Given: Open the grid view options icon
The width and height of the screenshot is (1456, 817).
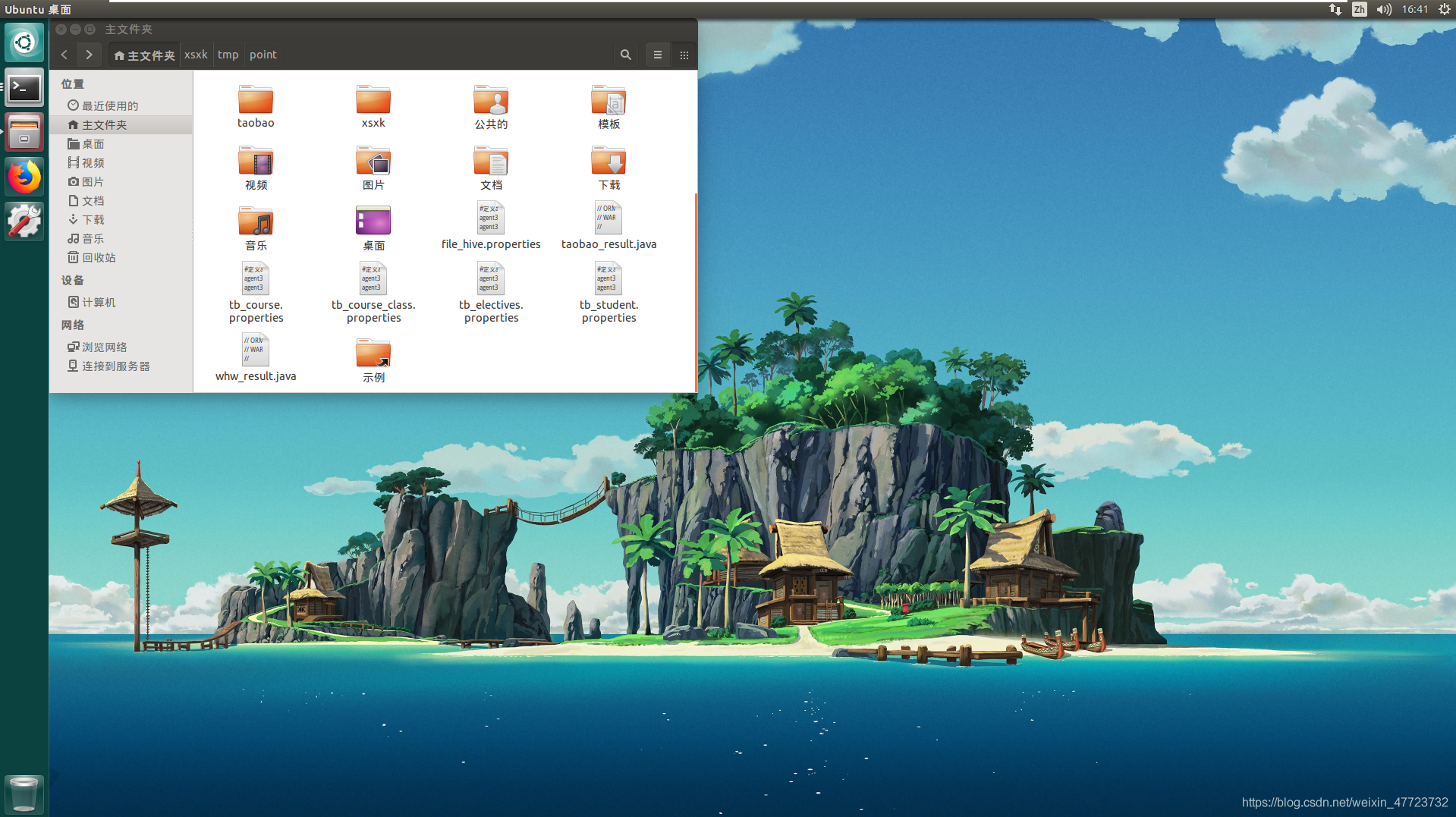Looking at the screenshot, I should click(x=684, y=55).
